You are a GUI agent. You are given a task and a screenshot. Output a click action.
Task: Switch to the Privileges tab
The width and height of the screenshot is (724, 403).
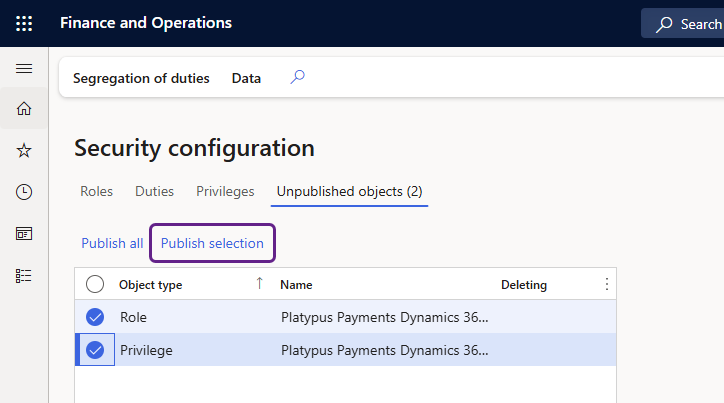[225, 191]
